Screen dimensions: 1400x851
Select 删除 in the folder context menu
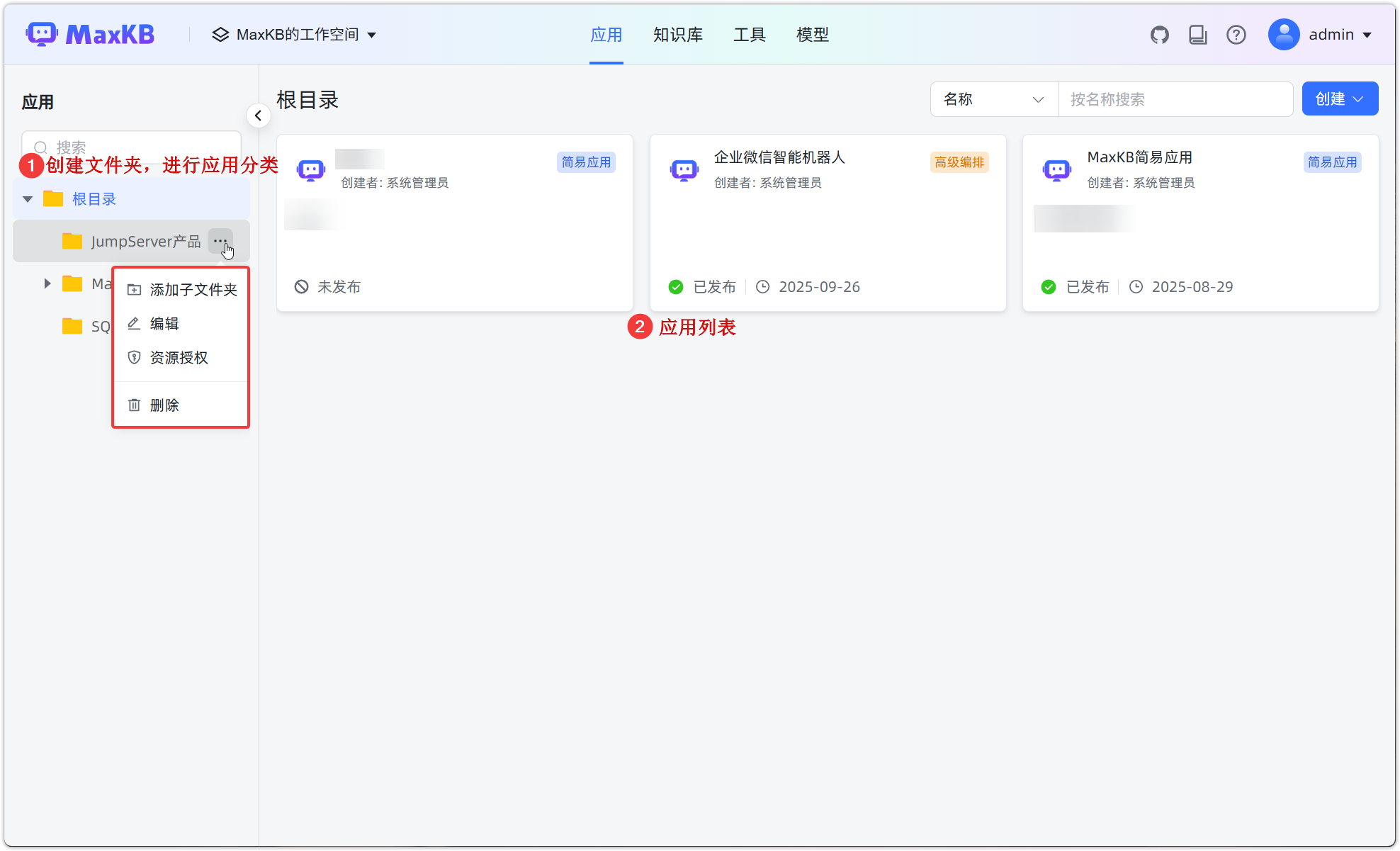(164, 405)
